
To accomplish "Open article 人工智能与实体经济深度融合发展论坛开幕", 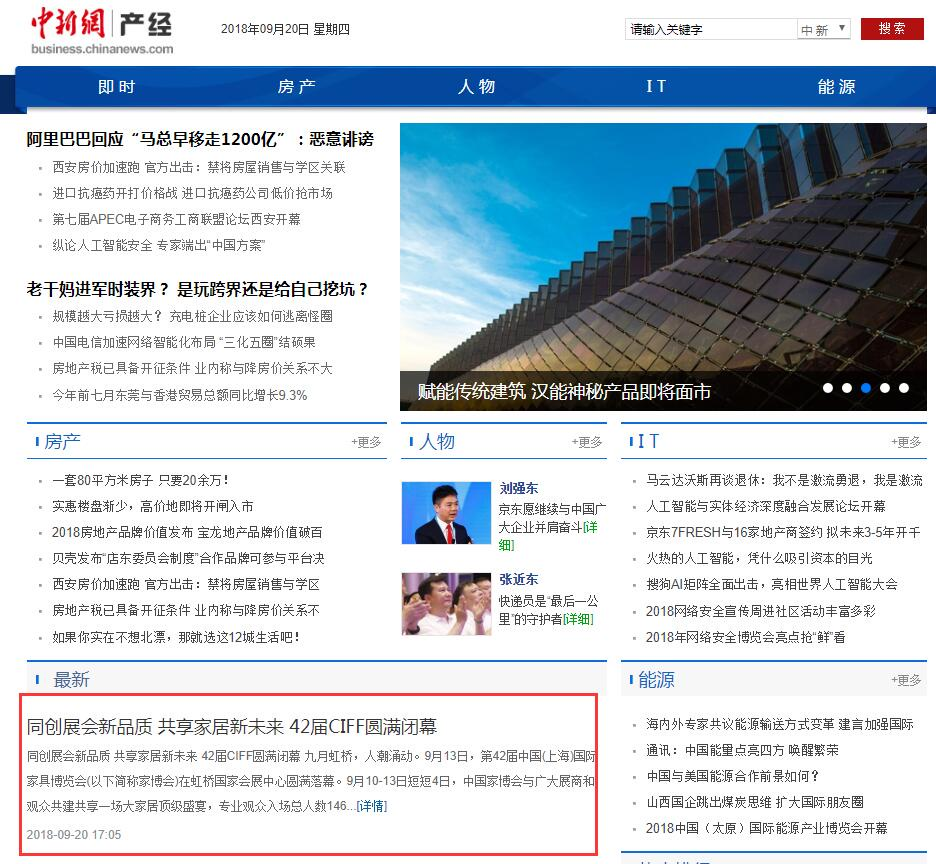I will tap(766, 506).
